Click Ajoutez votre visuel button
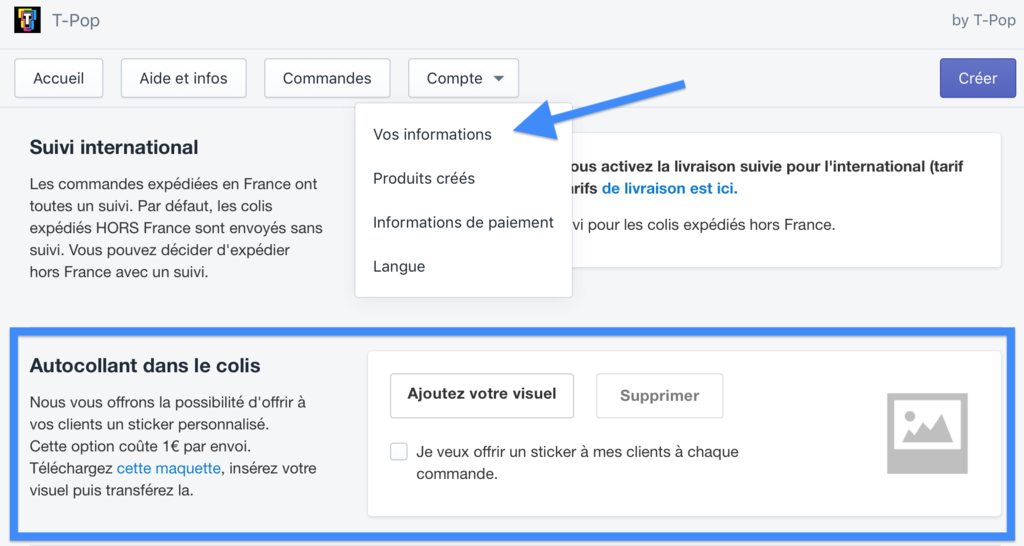Screen dimensions: 1024x546 click(481, 395)
